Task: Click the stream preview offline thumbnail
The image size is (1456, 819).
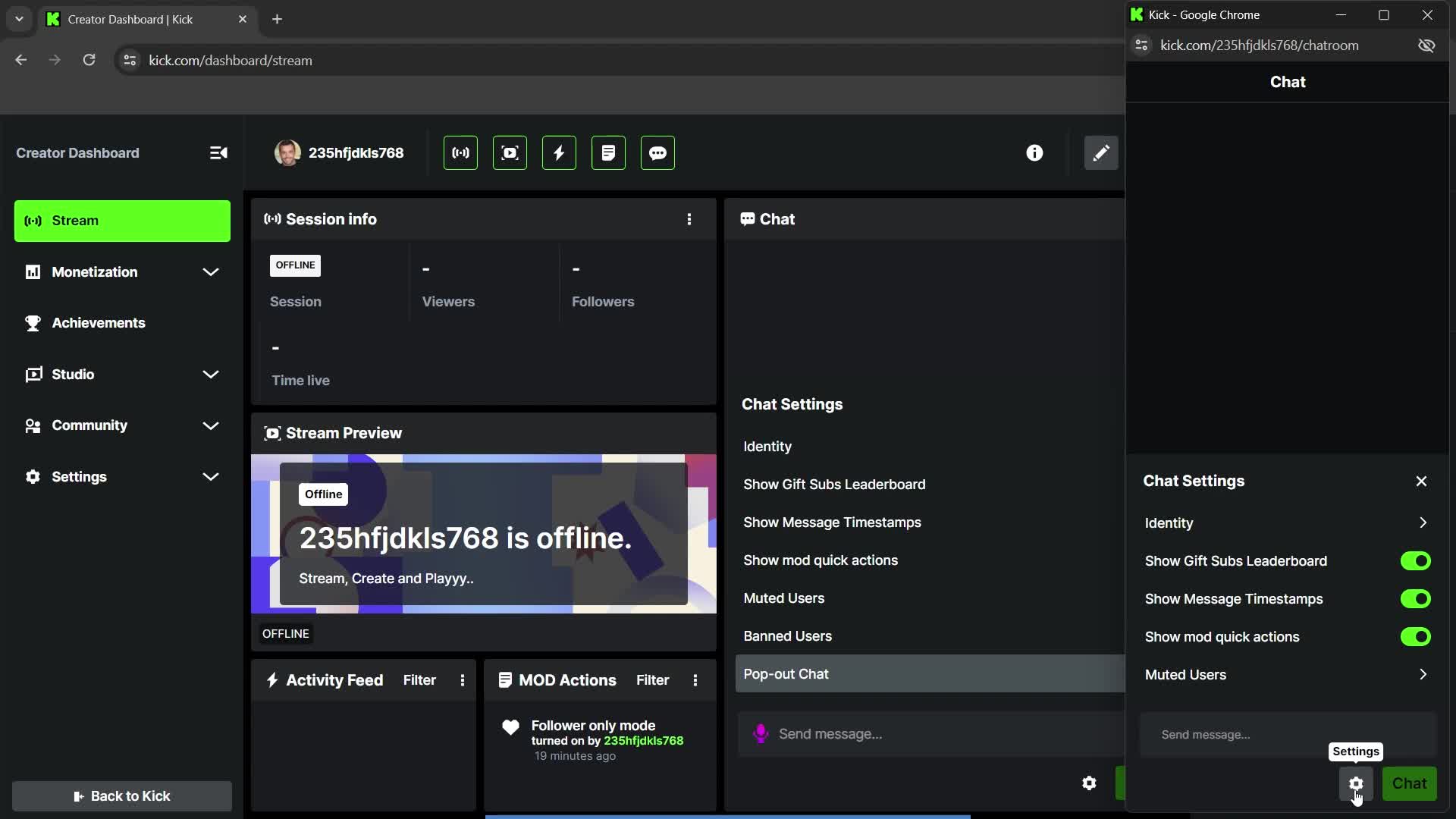Action: point(483,534)
